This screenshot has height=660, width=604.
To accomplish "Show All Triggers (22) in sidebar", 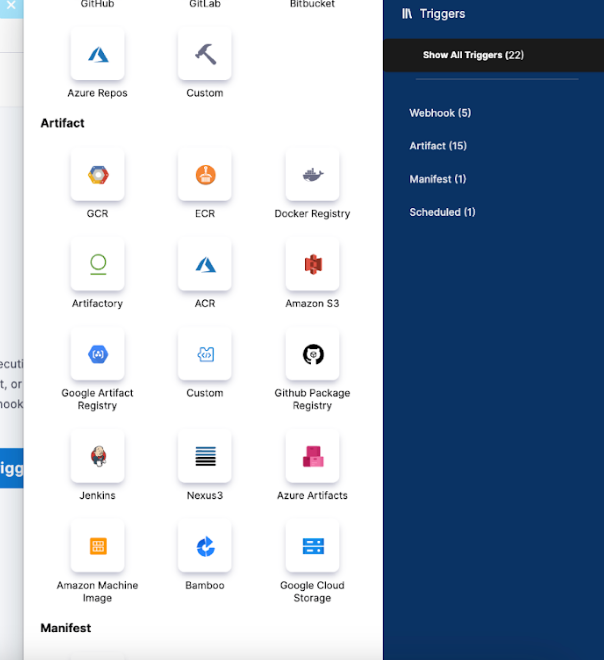I will (x=473, y=55).
